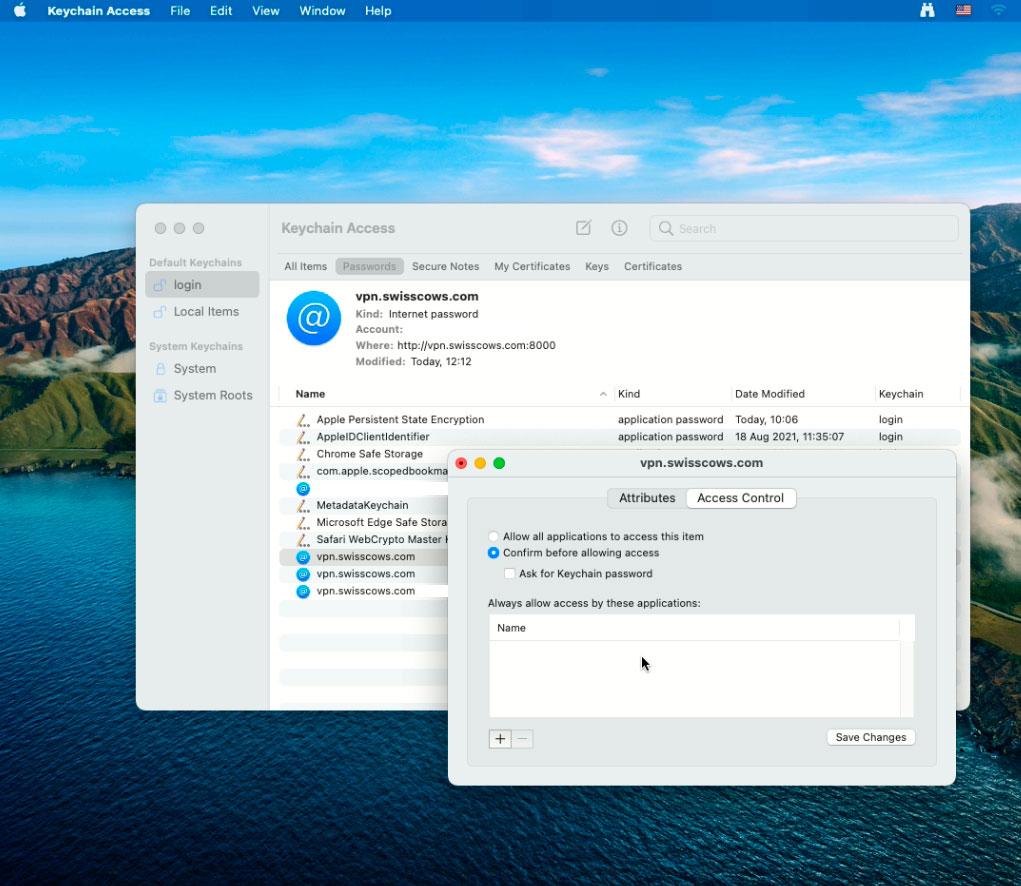This screenshot has height=886, width=1021.
Task: Switch to the Secure Notes tab
Action: [x=445, y=266]
